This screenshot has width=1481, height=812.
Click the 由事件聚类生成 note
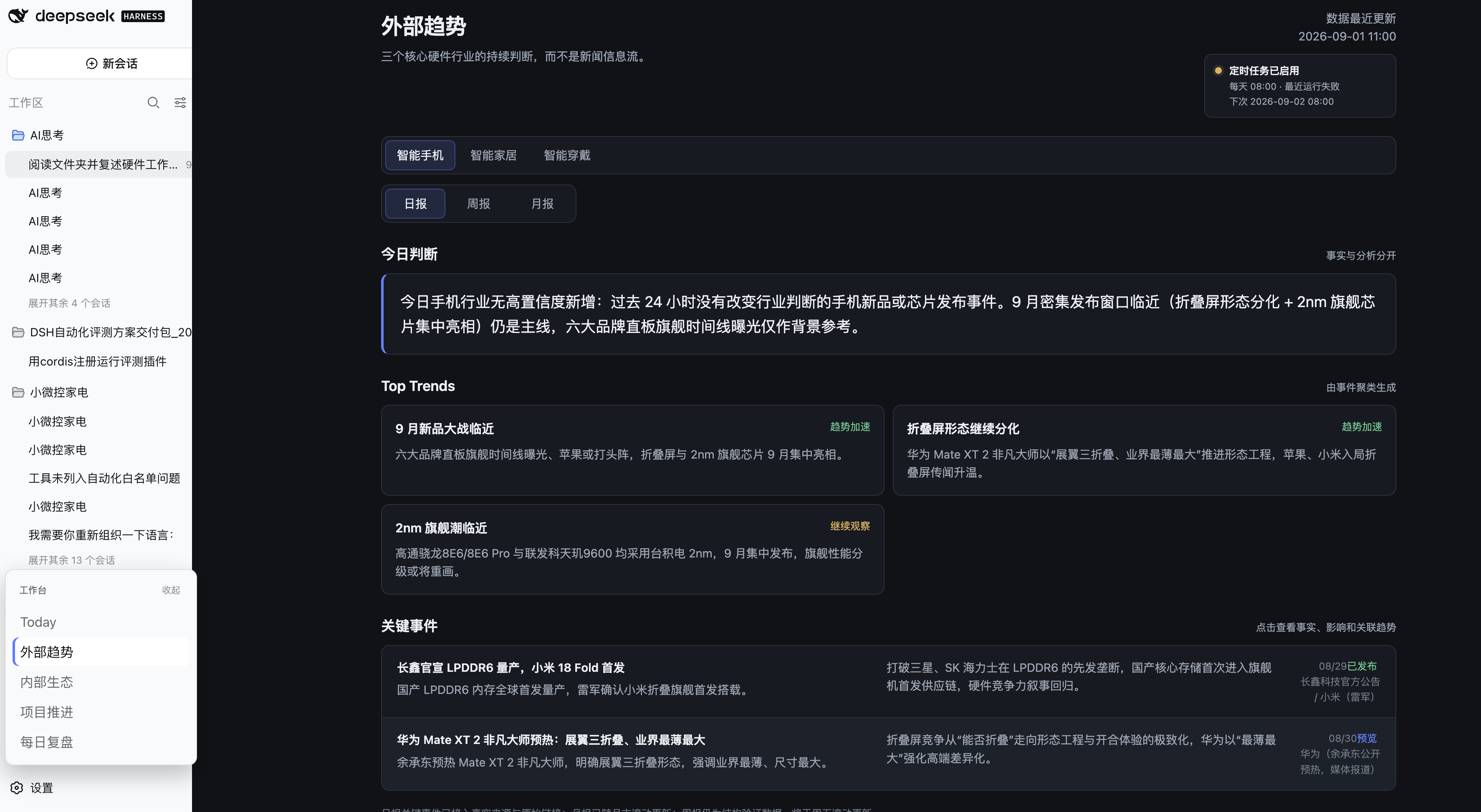click(x=1361, y=387)
